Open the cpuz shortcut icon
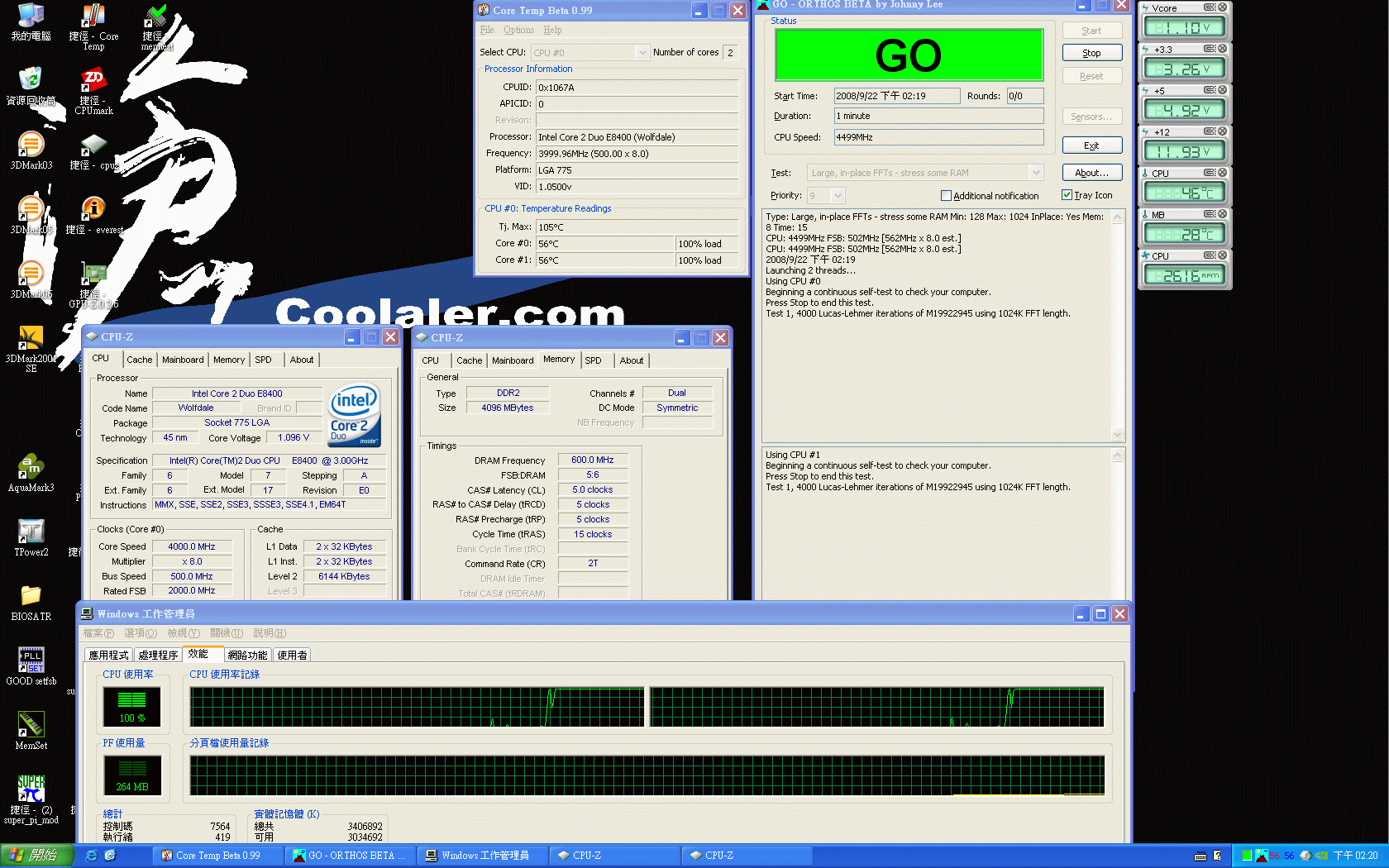Image resolution: width=1389 pixels, height=868 pixels. pos(93,151)
